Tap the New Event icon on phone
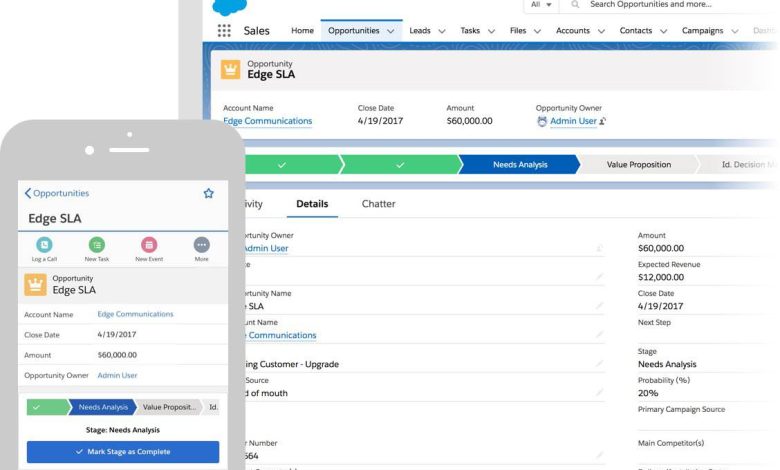The image size is (780, 470). pyautogui.click(x=149, y=245)
